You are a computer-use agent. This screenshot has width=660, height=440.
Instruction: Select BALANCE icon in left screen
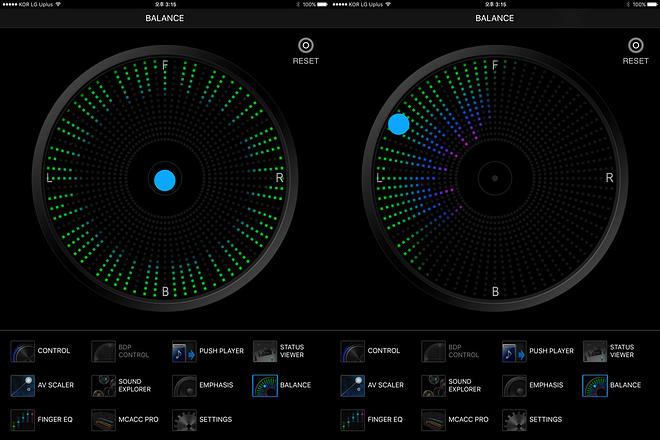point(265,386)
